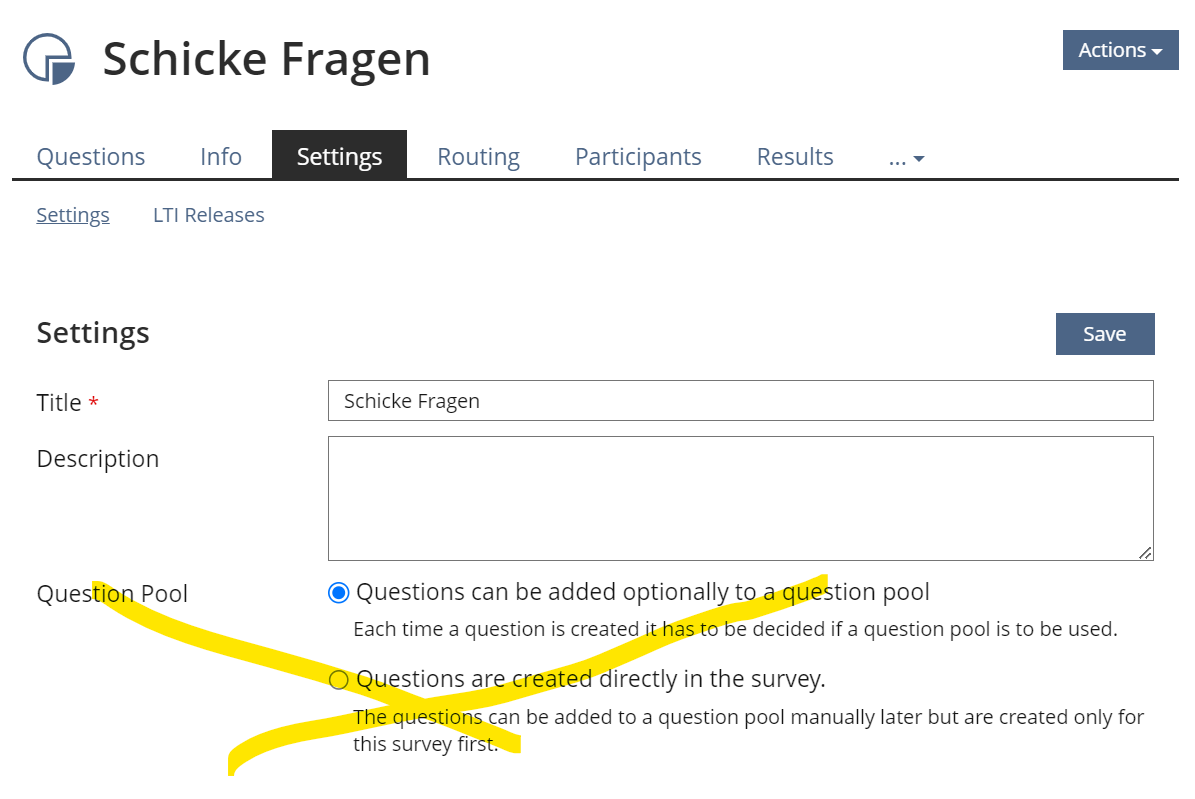Select 'Questions can be added optionally' radio option
This screenshot has height=799, width=1195.
[339, 593]
